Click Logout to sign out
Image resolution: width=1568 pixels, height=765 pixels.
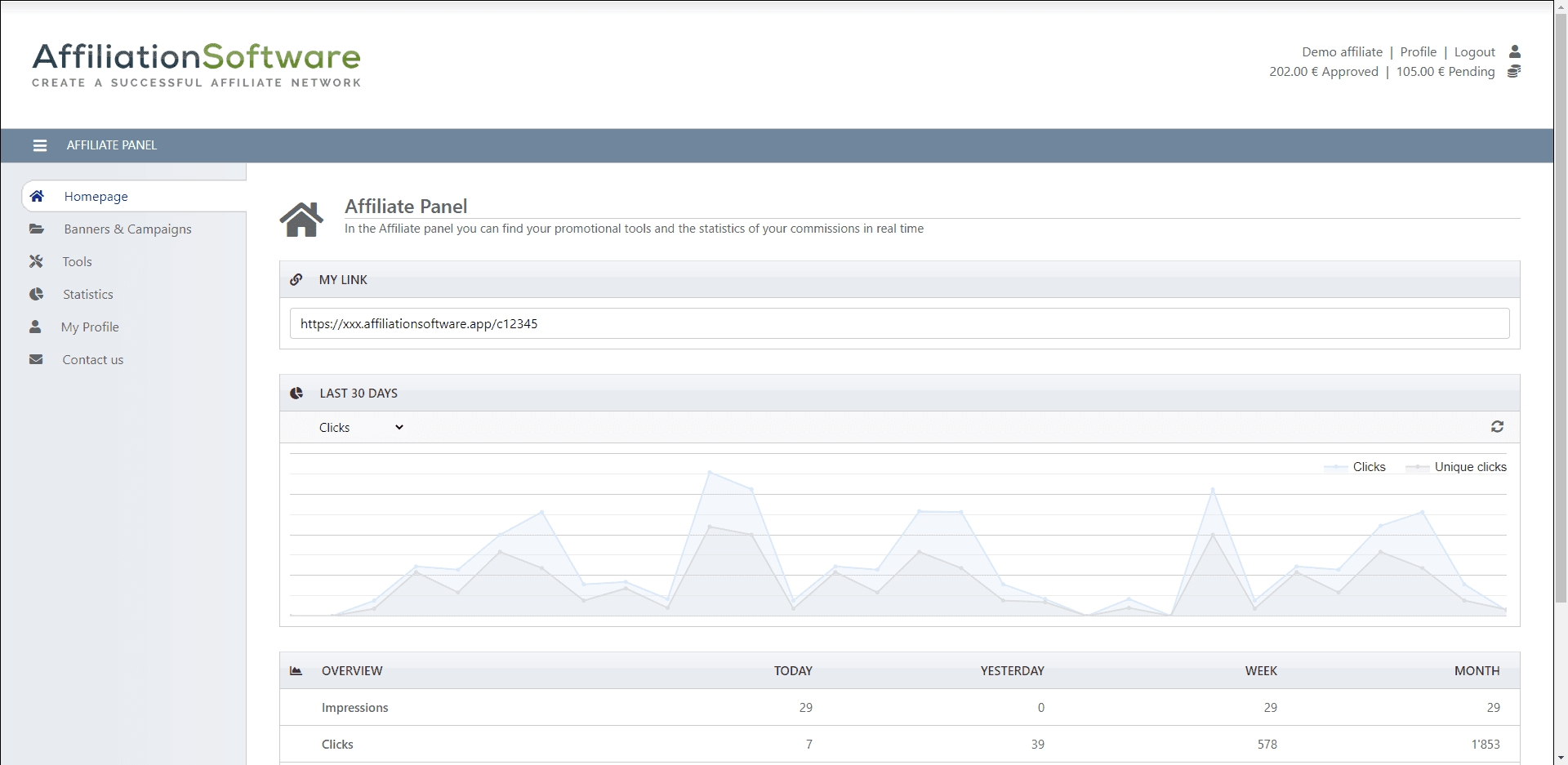point(1474,51)
